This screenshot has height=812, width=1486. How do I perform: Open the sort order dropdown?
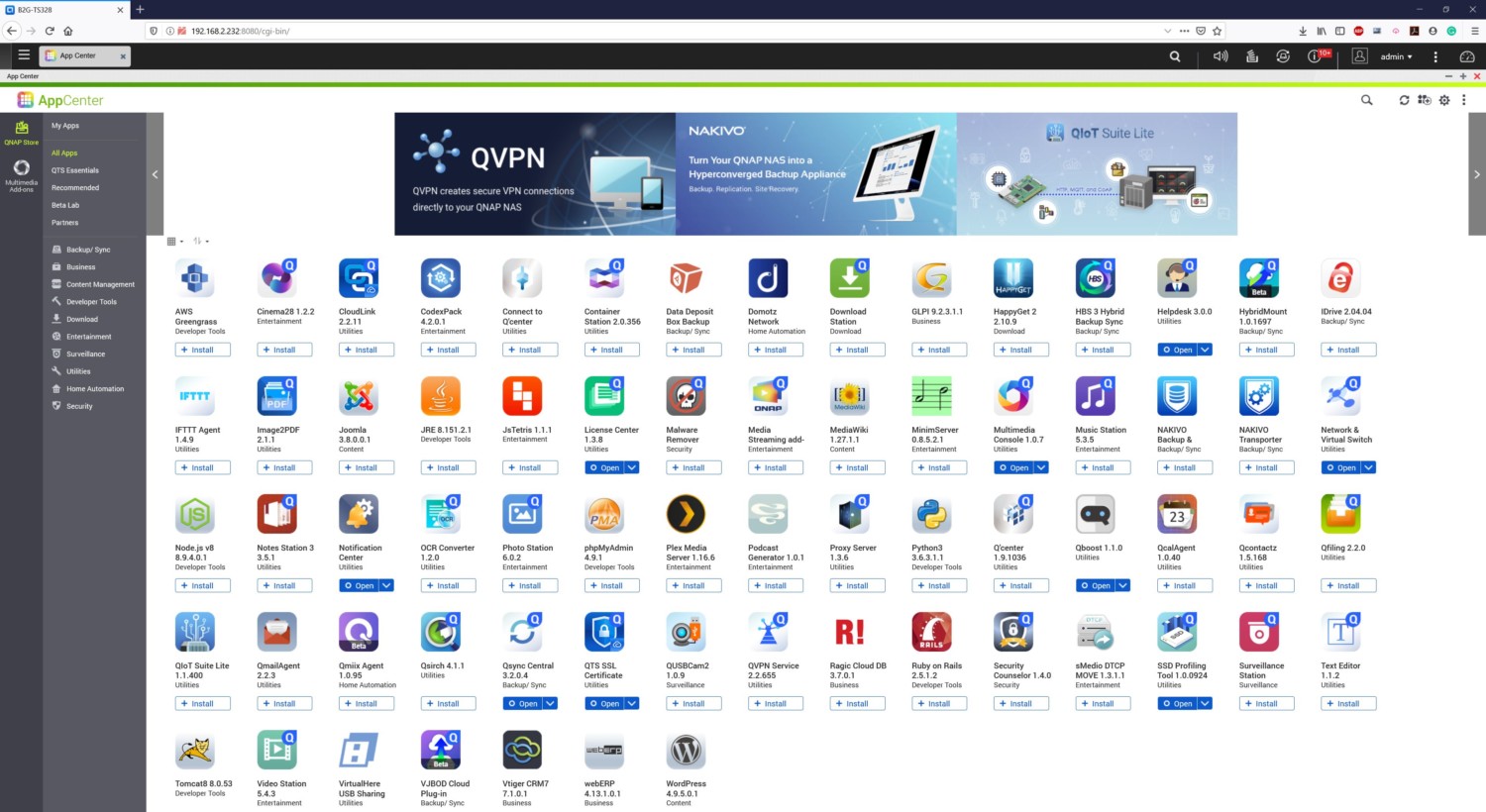pos(201,241)
